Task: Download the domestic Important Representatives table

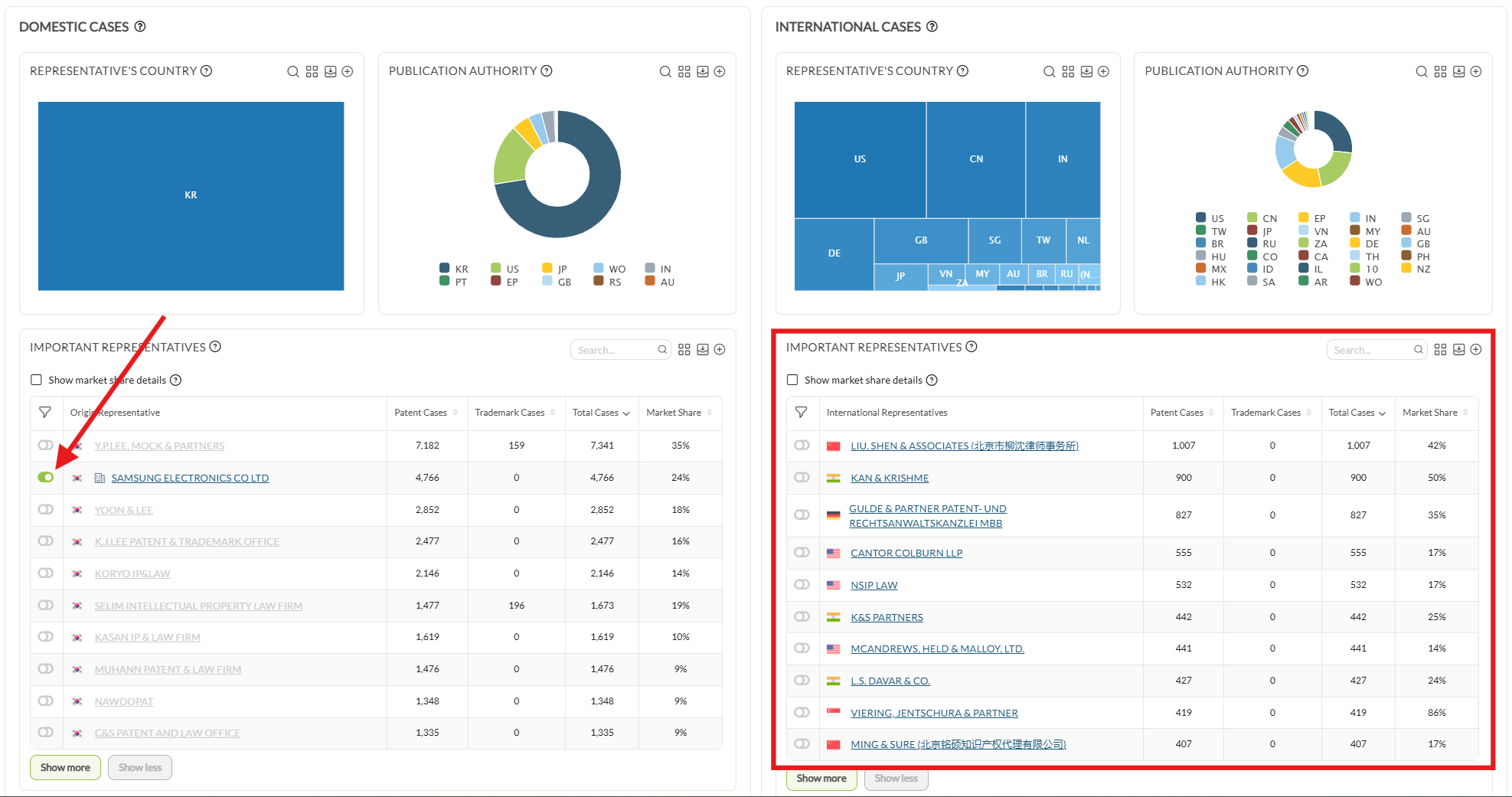Action: (x=702, y=349)
